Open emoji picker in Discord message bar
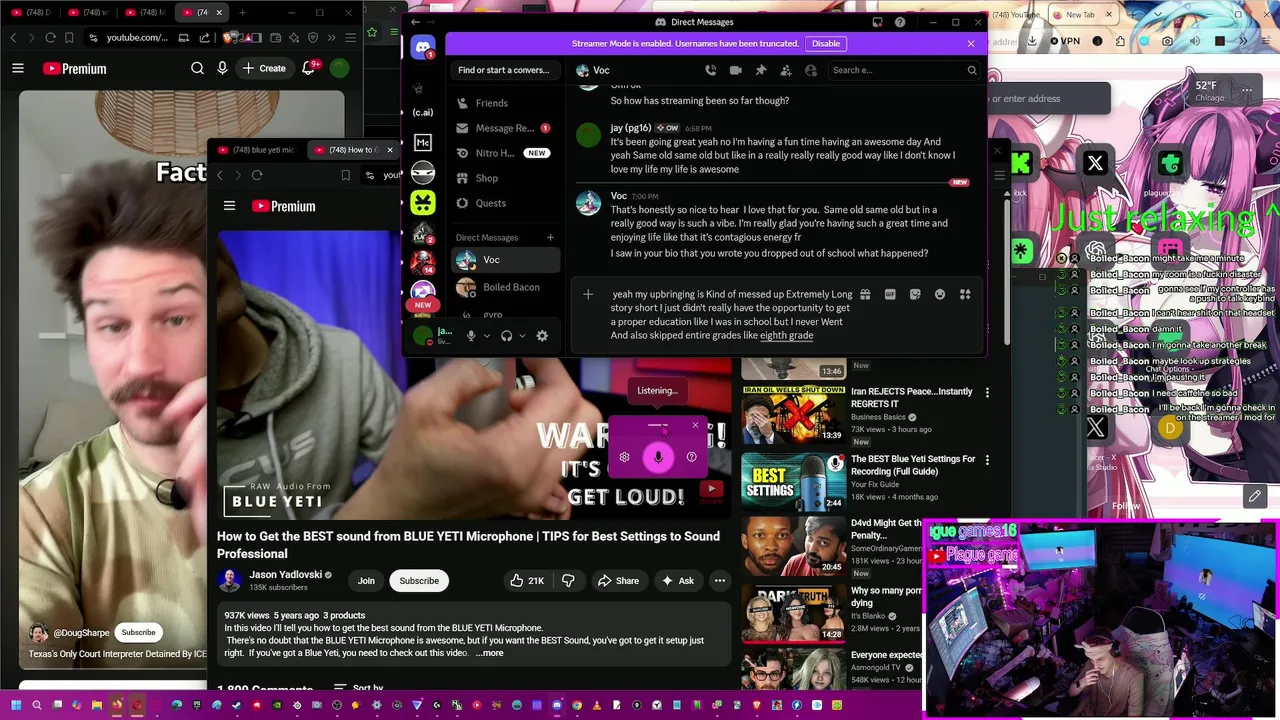Image resolution: width=1280 pixels, height=720 pixels. click(940, 295)
